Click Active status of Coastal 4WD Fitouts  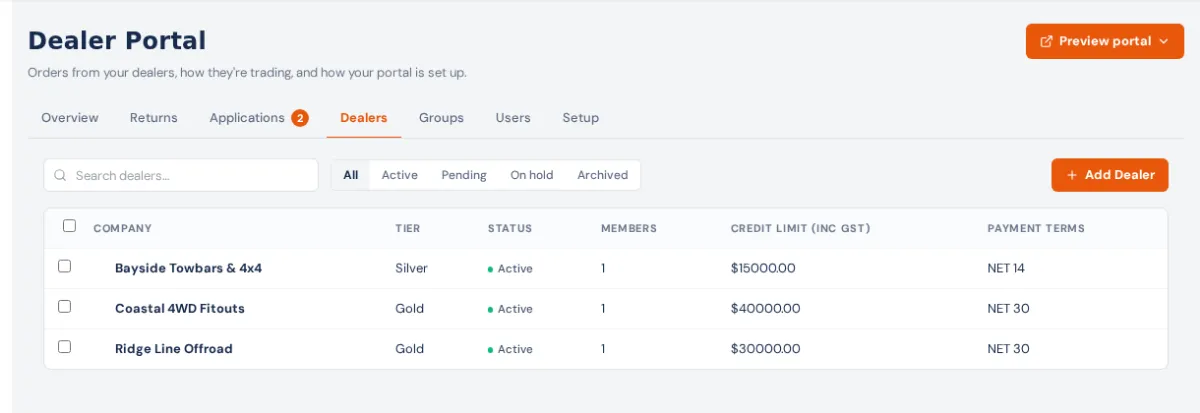[x=510, y=309]
